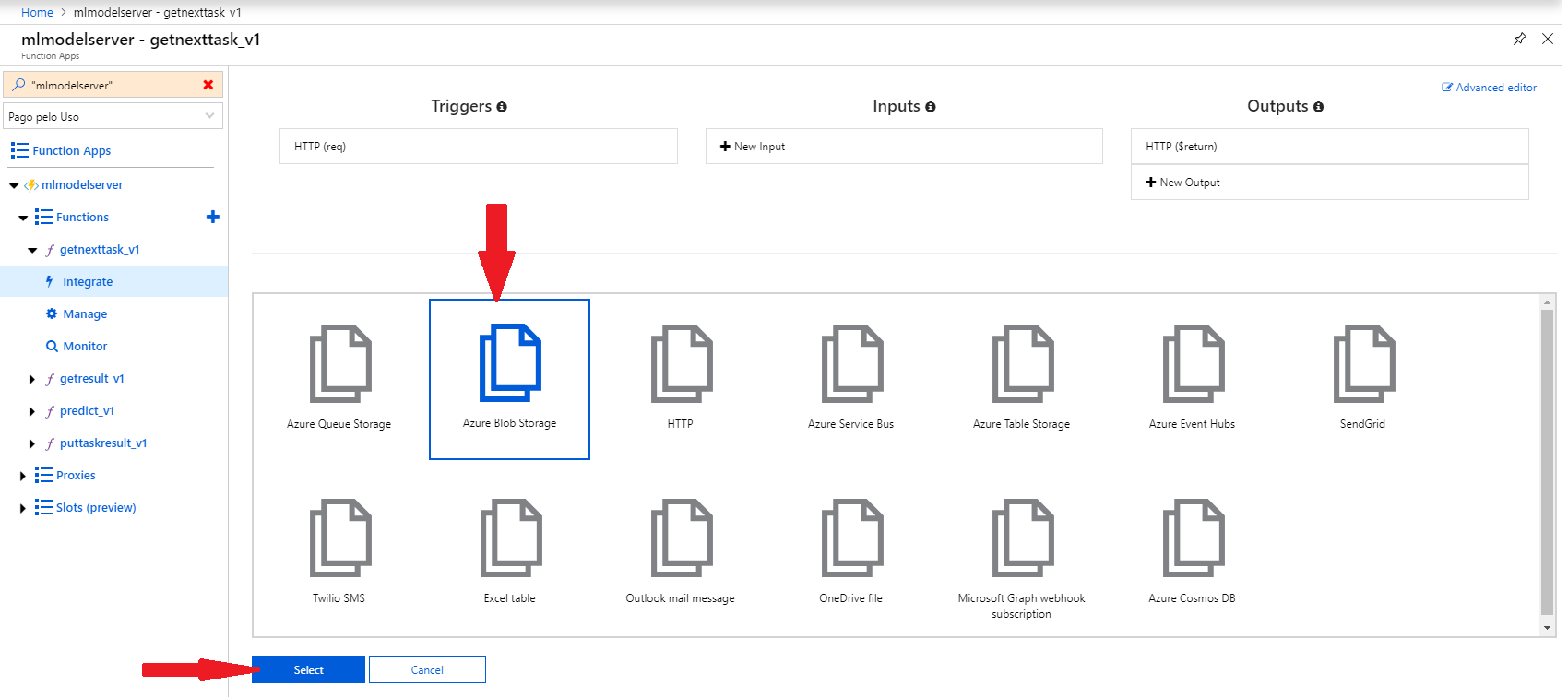The width and height of the screenshot is (1568, 697).
Task: Select the Azure Queue Storage binding icon
Action: pos(340,364)
